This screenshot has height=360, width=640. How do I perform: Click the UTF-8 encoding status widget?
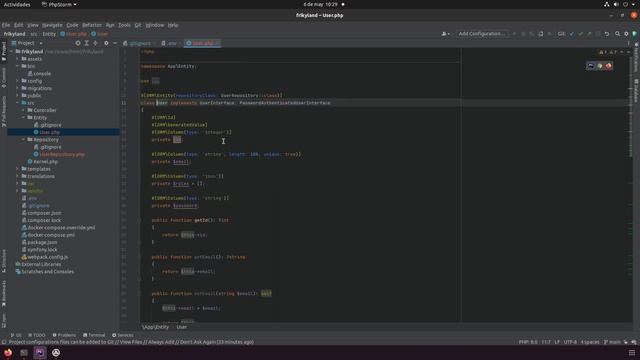[x=570, y=342]
